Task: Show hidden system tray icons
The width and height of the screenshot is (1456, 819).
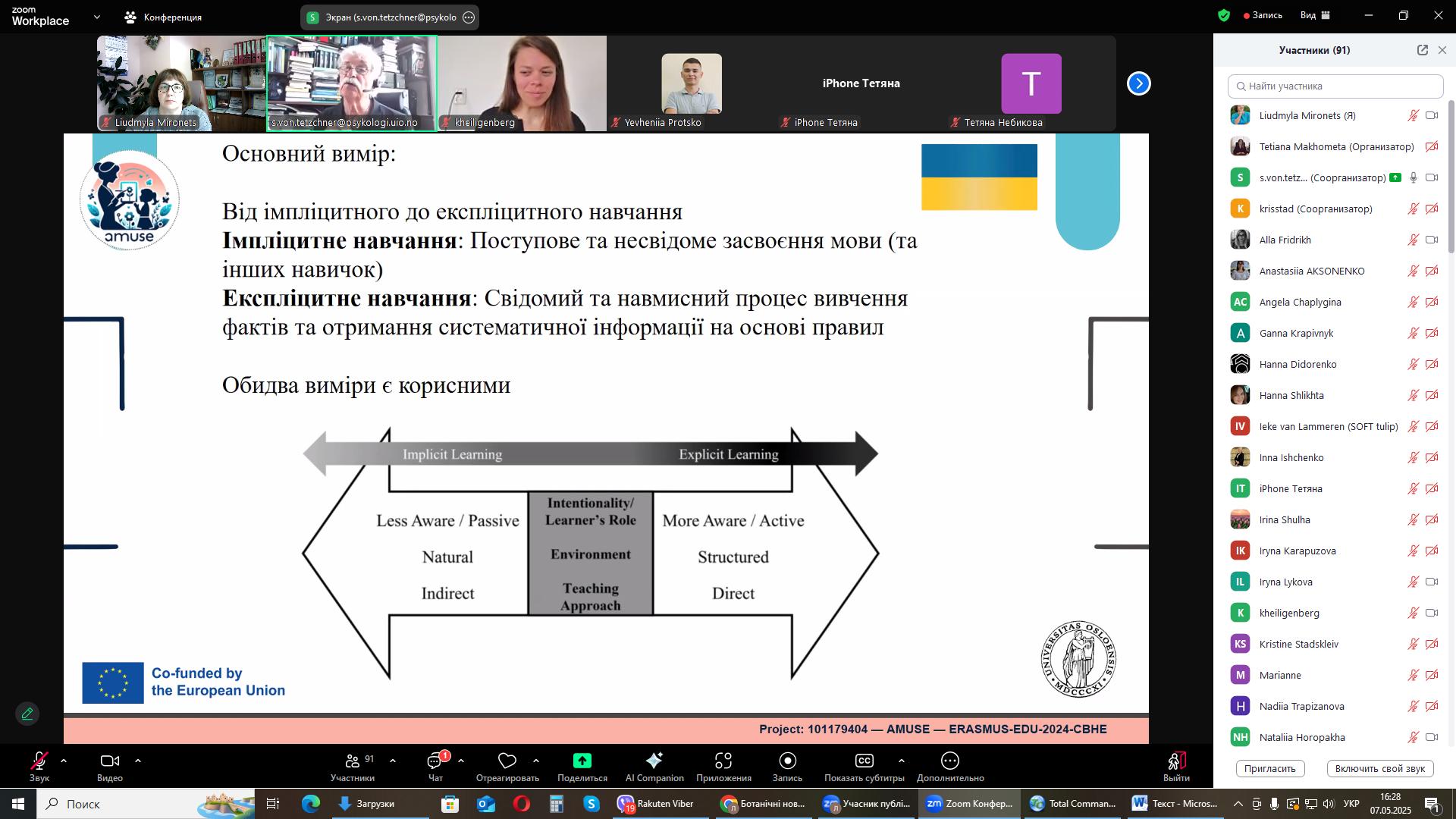Action: [x=1238, y=804]
